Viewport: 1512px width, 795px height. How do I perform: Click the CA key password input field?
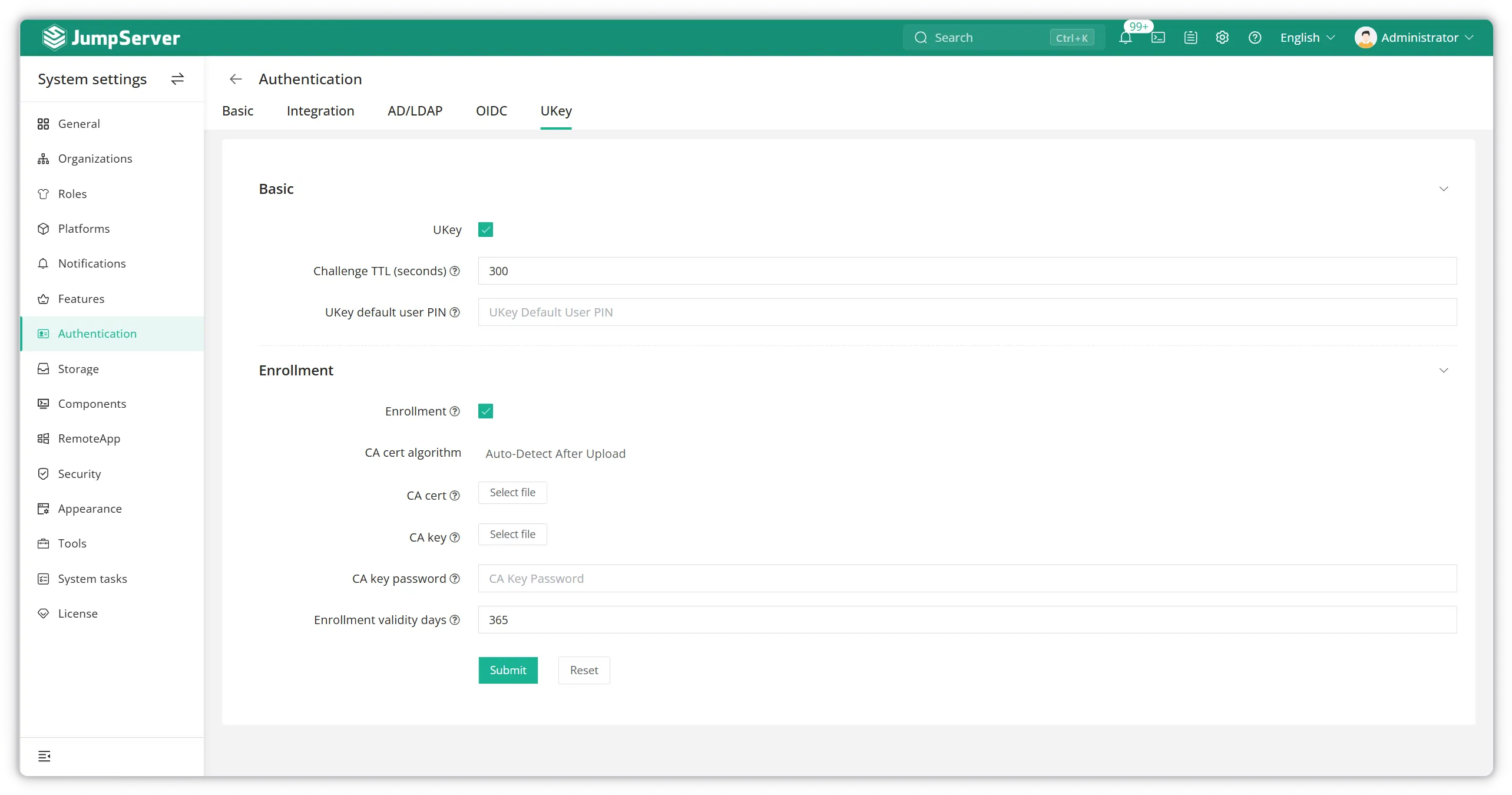[967, 579]
